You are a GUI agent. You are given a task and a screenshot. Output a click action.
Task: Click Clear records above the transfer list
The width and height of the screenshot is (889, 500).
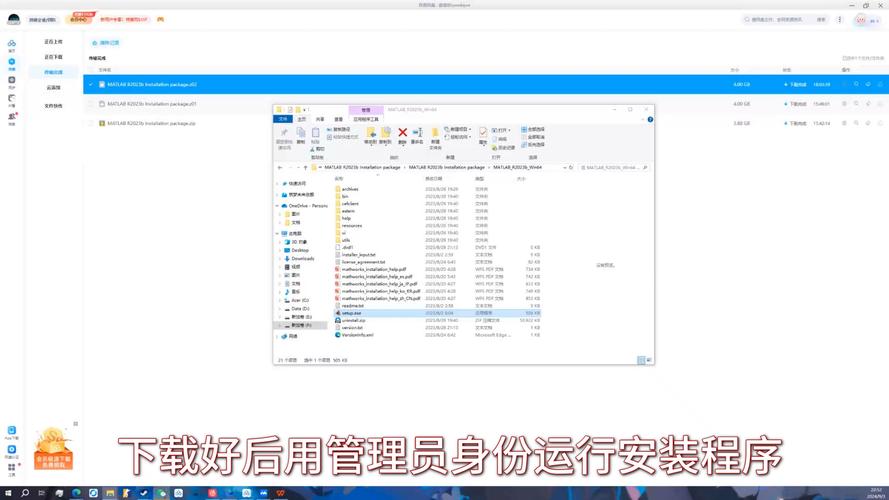(x=106, y=43)
